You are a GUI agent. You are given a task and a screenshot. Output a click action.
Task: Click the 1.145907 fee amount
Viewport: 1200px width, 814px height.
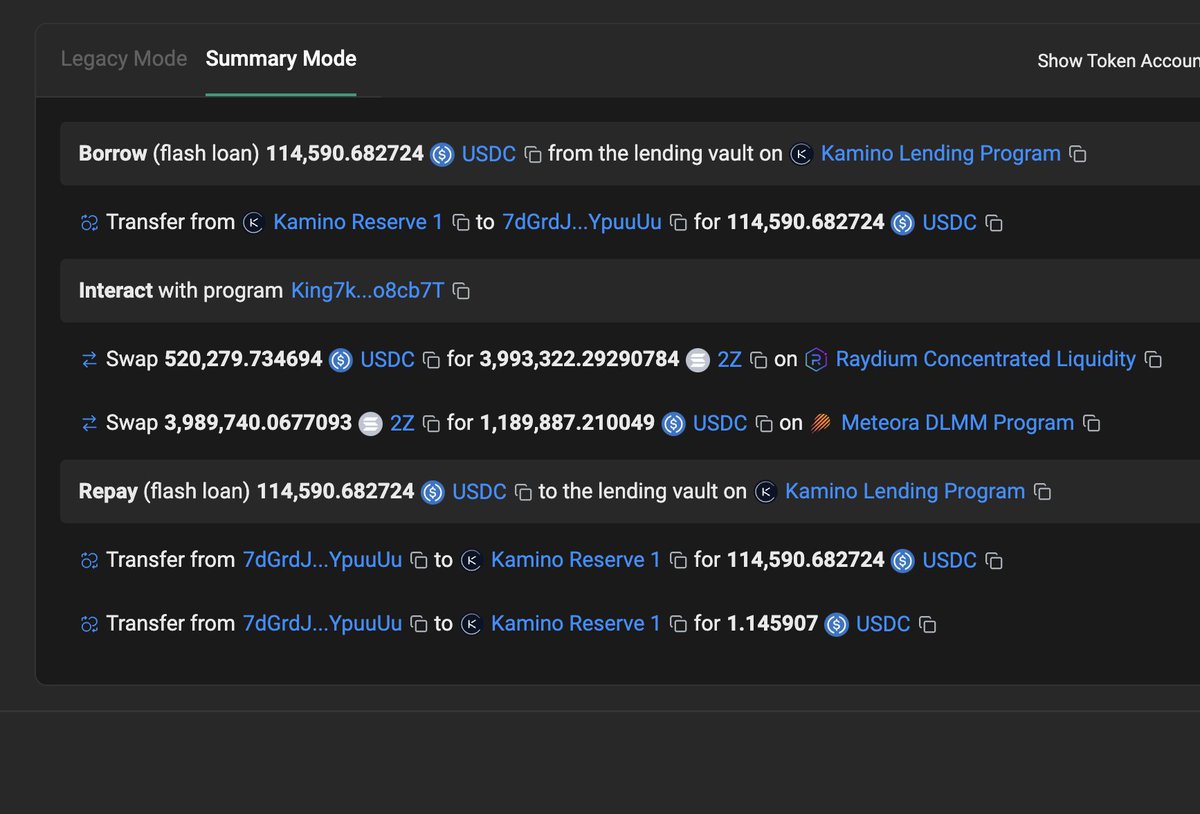[772, 623]
